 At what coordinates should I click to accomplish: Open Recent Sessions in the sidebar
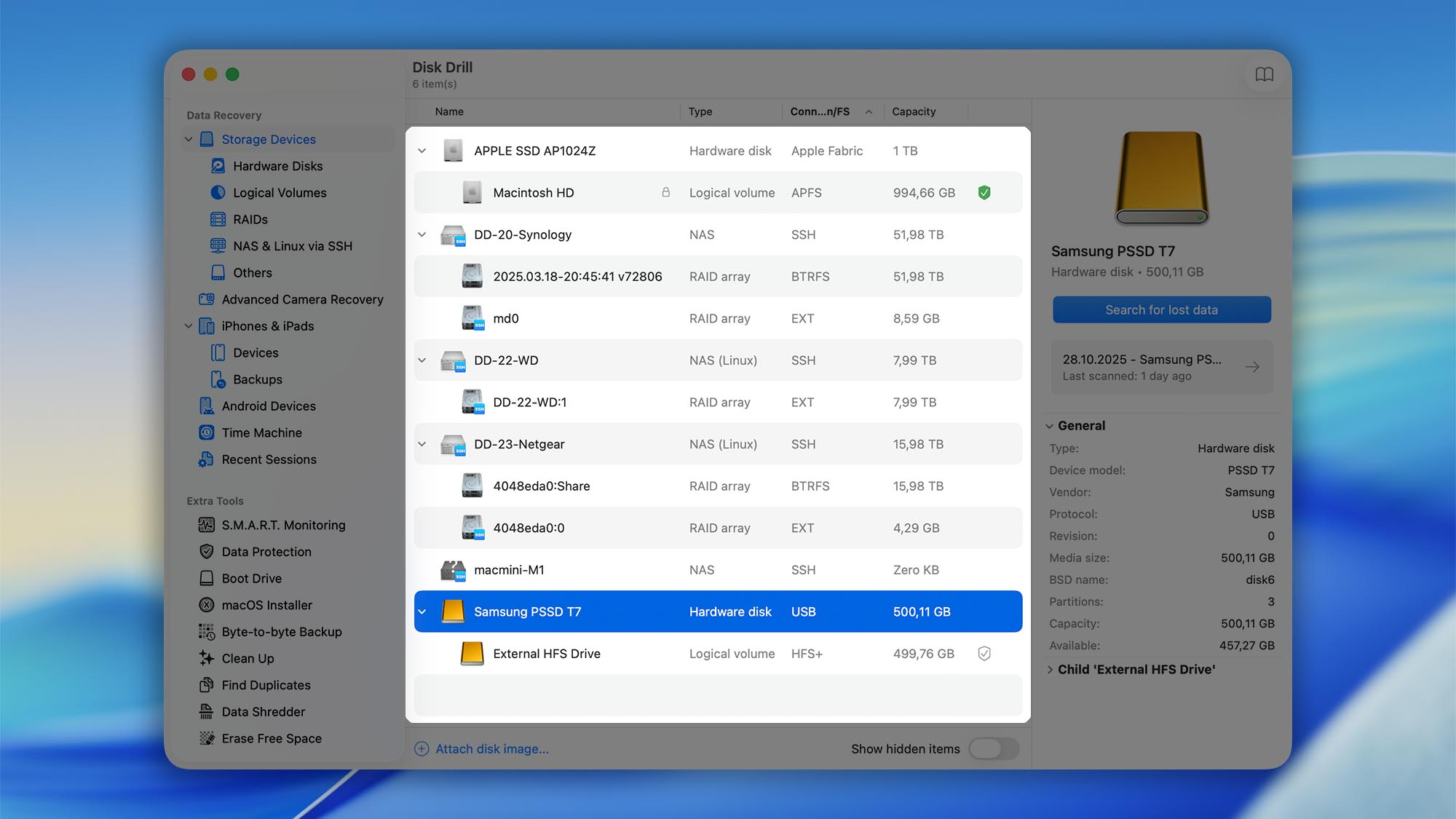click(269, 459)
